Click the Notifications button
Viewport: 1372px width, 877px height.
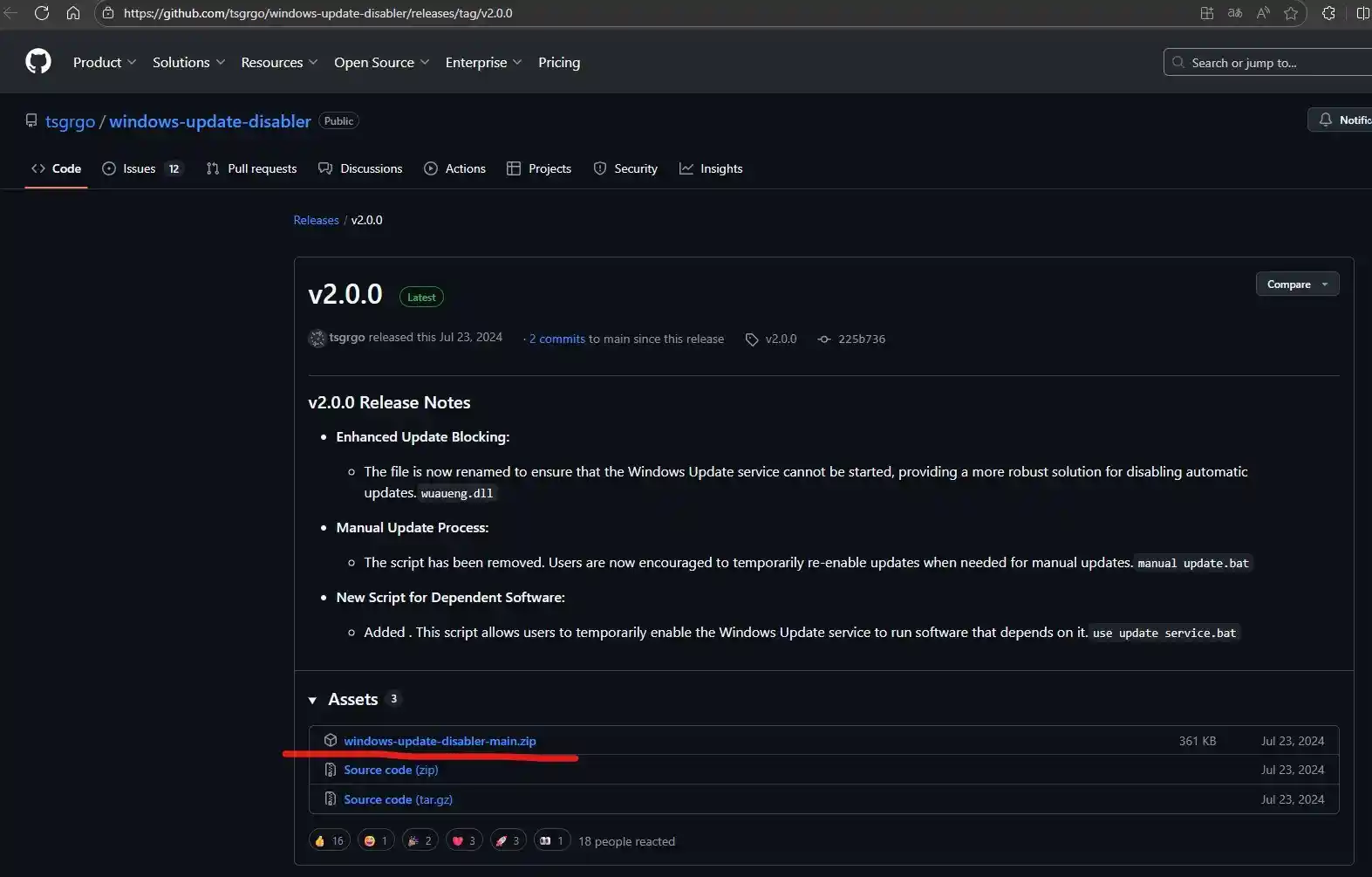coord(1343,120)
